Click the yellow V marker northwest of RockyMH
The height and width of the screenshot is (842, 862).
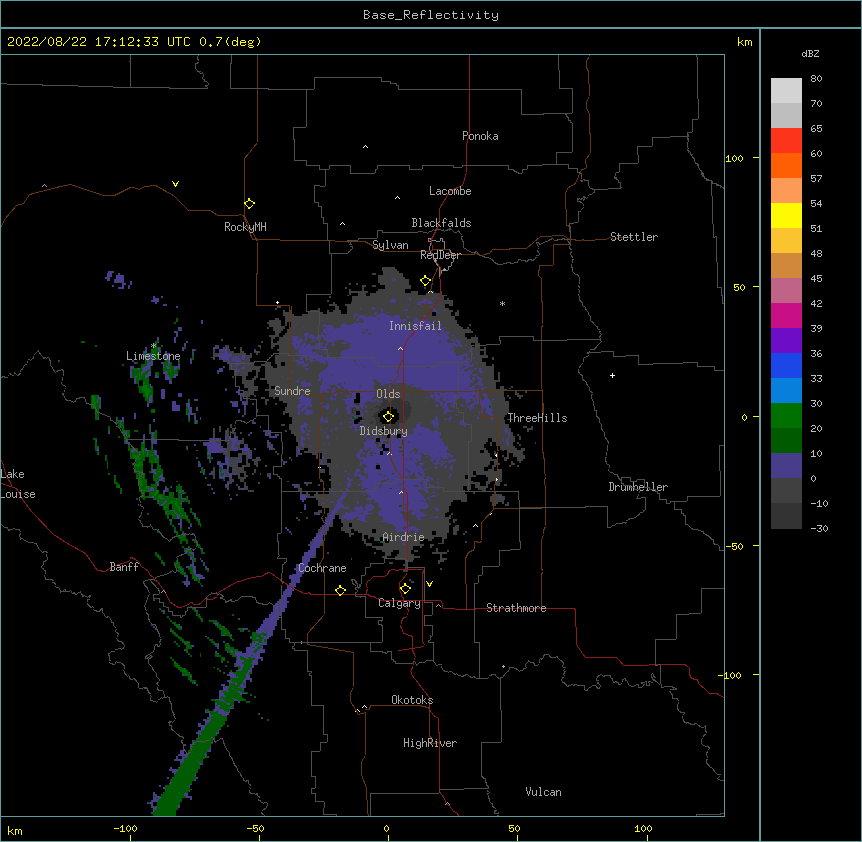click(x=175, y=184)
